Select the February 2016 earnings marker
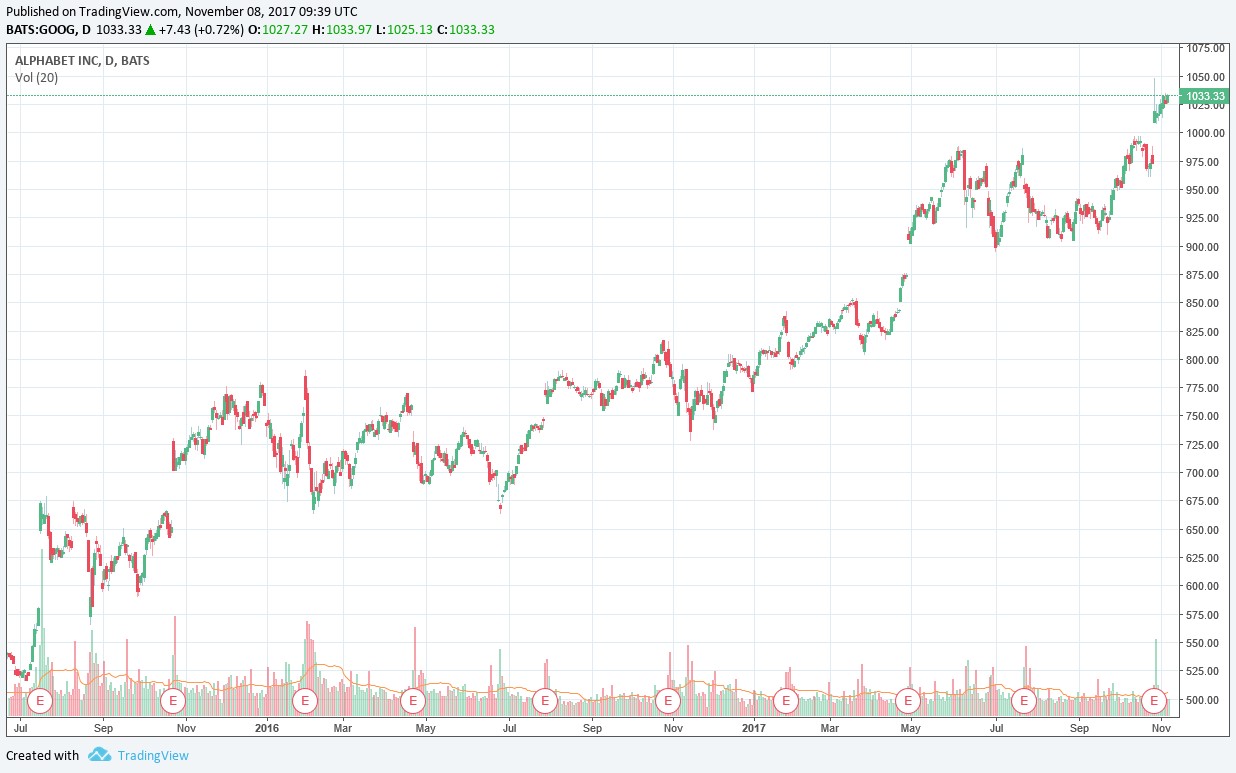This screenshot has width=1236, height=773. tap(305, 700)
